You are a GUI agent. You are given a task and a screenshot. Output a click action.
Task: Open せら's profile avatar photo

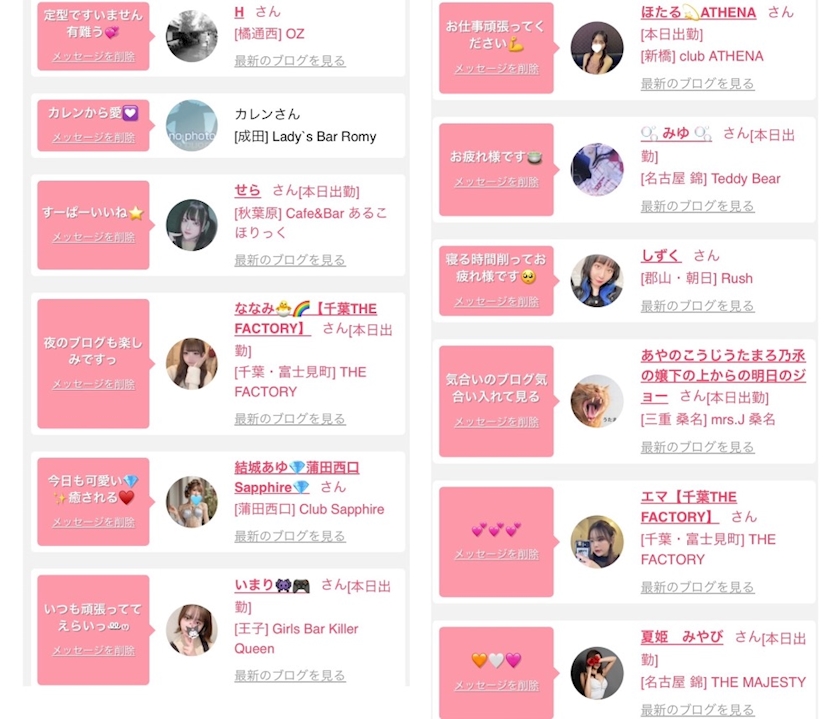tap(192, 225)
